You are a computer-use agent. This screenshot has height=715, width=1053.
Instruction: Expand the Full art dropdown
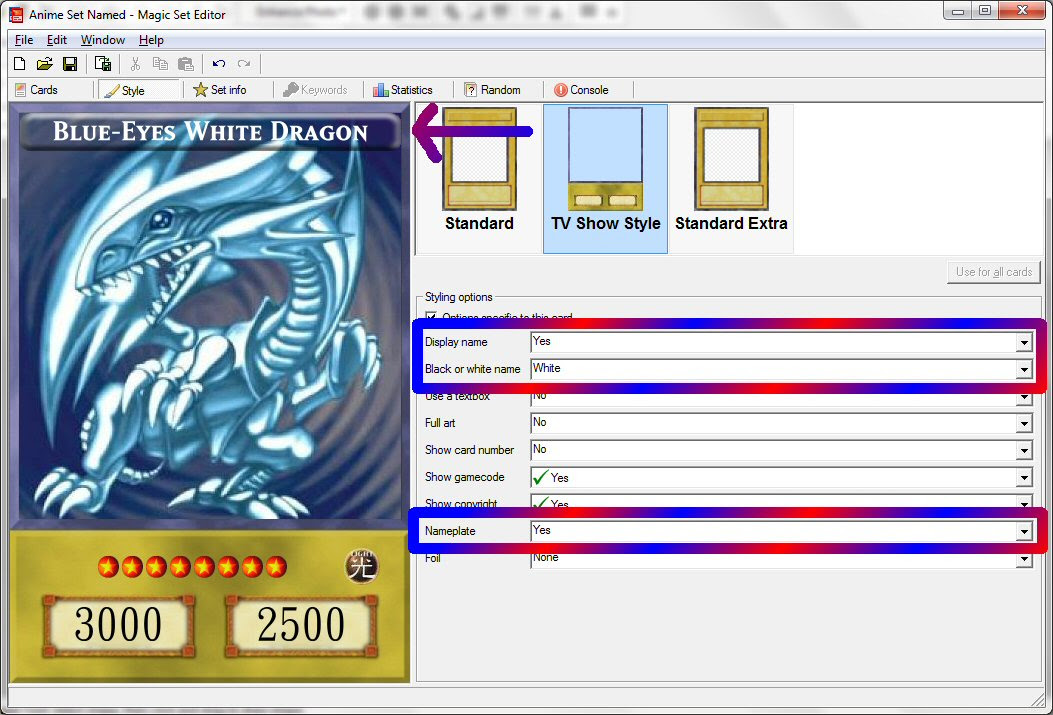click(x=1023, y=424)
